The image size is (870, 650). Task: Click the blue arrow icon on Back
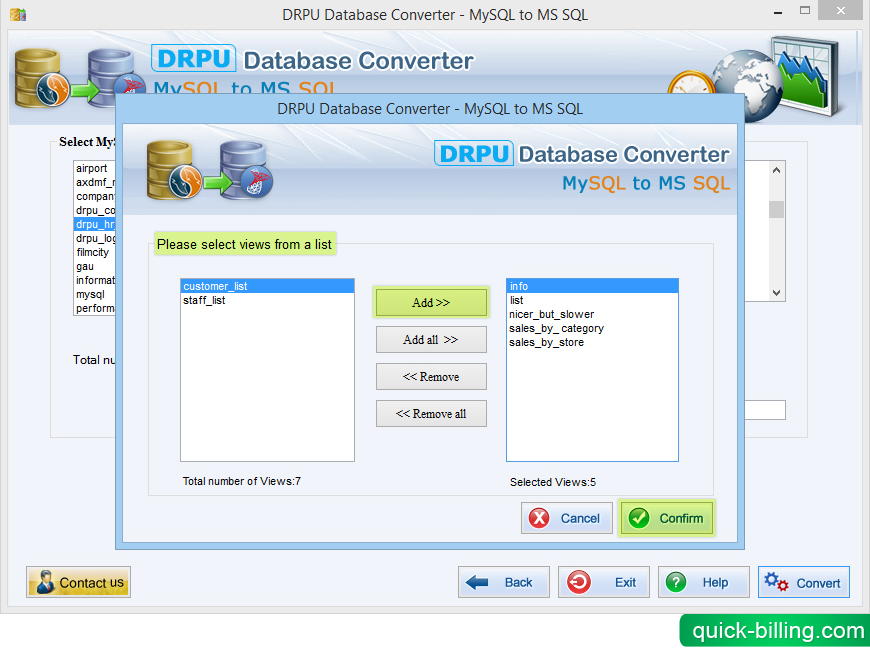[478, 582]
